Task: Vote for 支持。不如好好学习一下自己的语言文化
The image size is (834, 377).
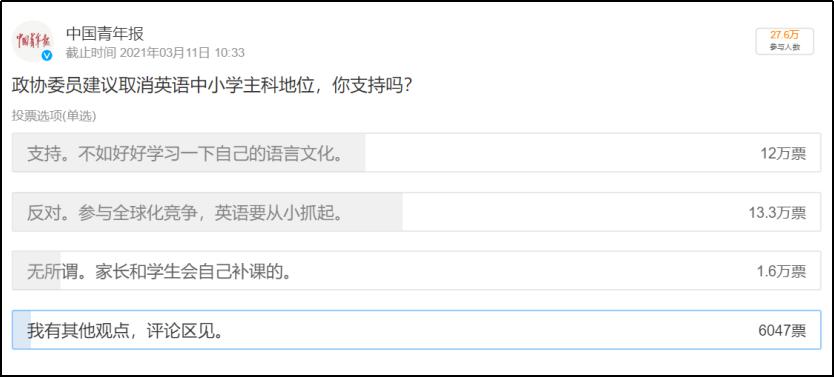Action: [x=416, y=153]
